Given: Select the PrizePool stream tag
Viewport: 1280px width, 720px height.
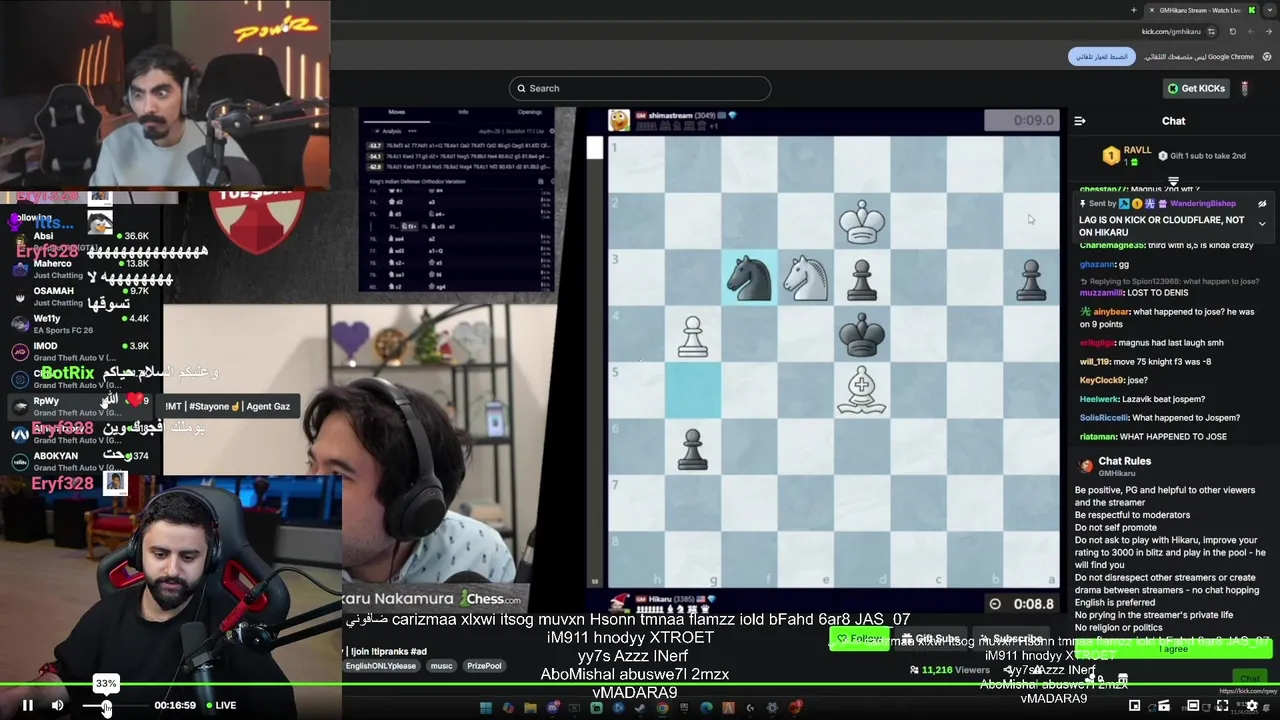Looking at the screenshot, I should point(484,666).
